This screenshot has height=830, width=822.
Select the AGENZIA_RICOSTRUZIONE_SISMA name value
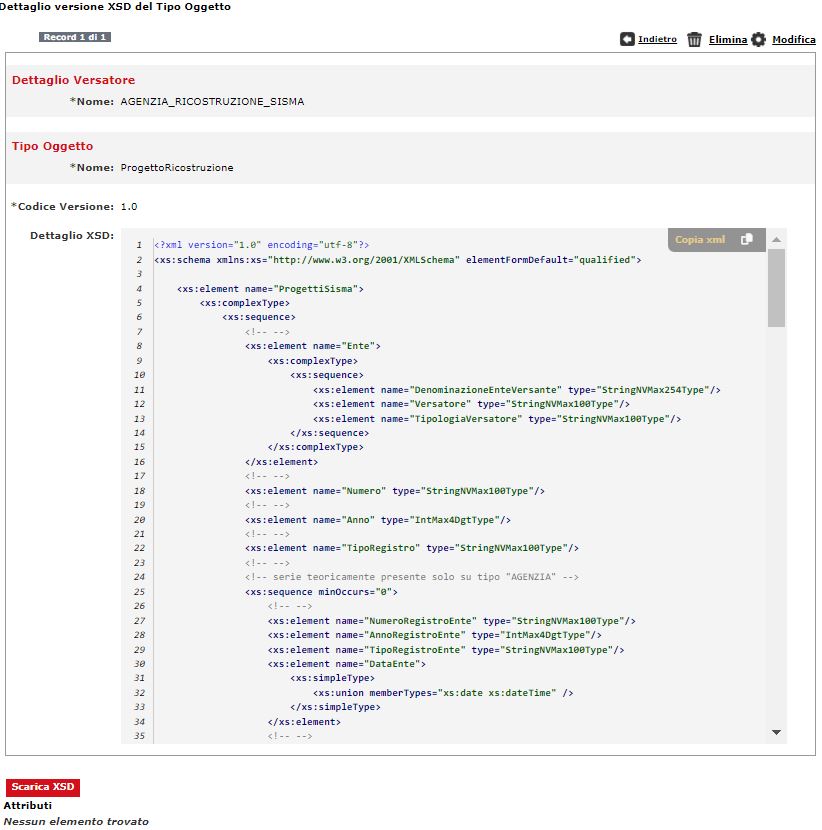[x=212, y=102]
